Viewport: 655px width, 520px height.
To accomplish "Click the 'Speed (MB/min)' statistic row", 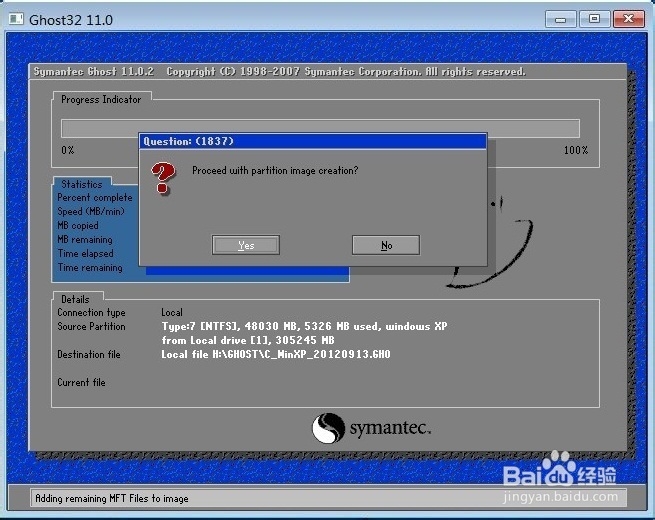I will pos(91,211).
